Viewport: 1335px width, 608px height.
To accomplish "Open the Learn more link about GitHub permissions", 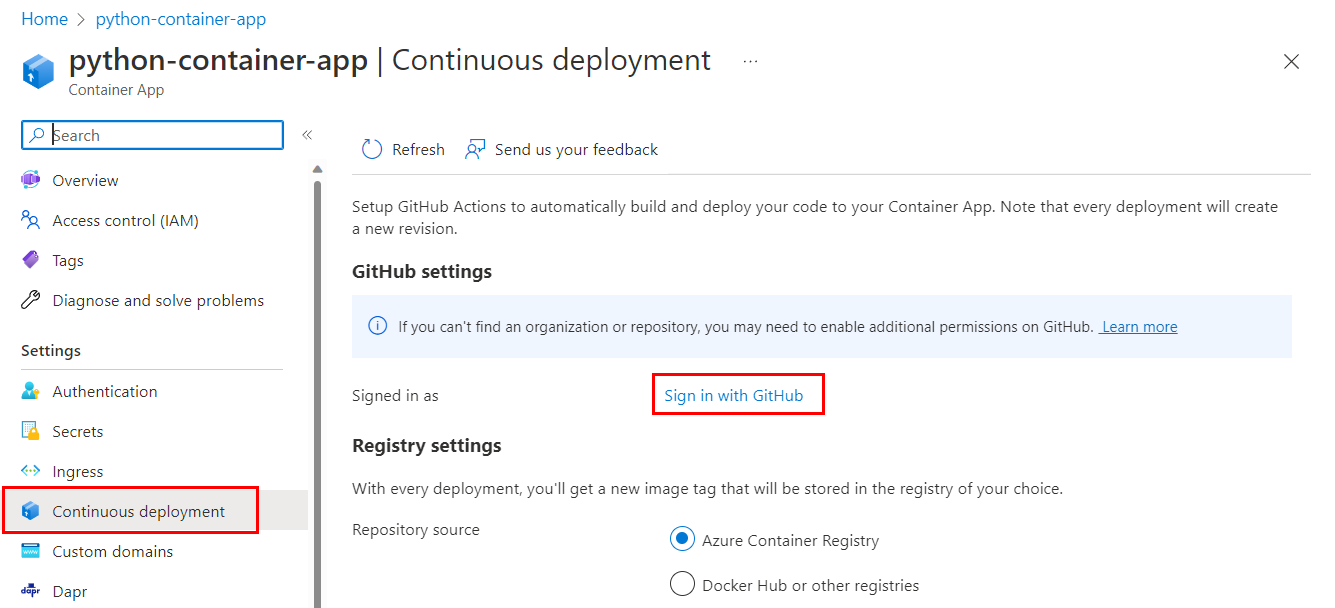I will [x=1137, y=326].
